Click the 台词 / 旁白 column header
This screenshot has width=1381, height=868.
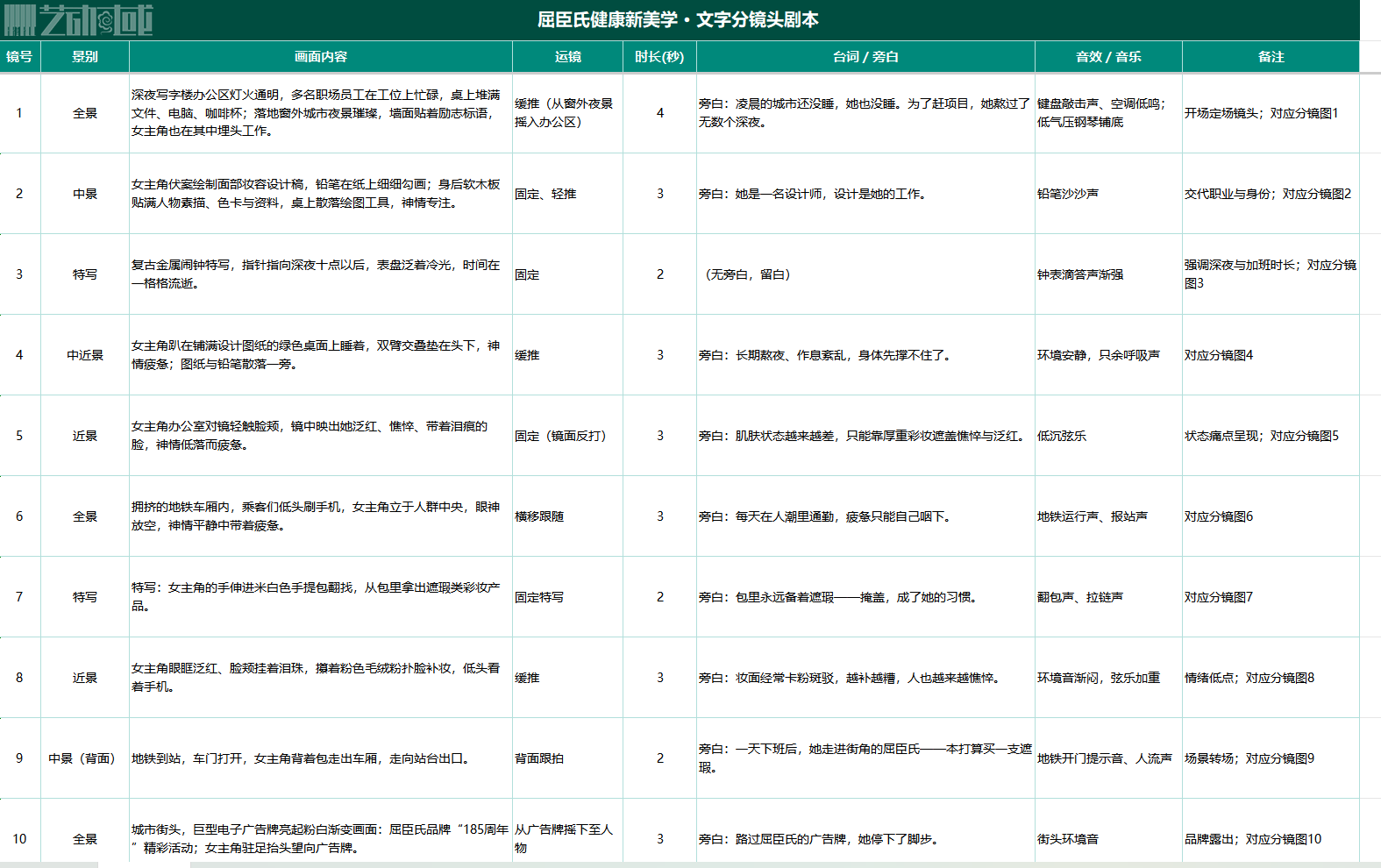pyautogui.click(x=865, y=57)
